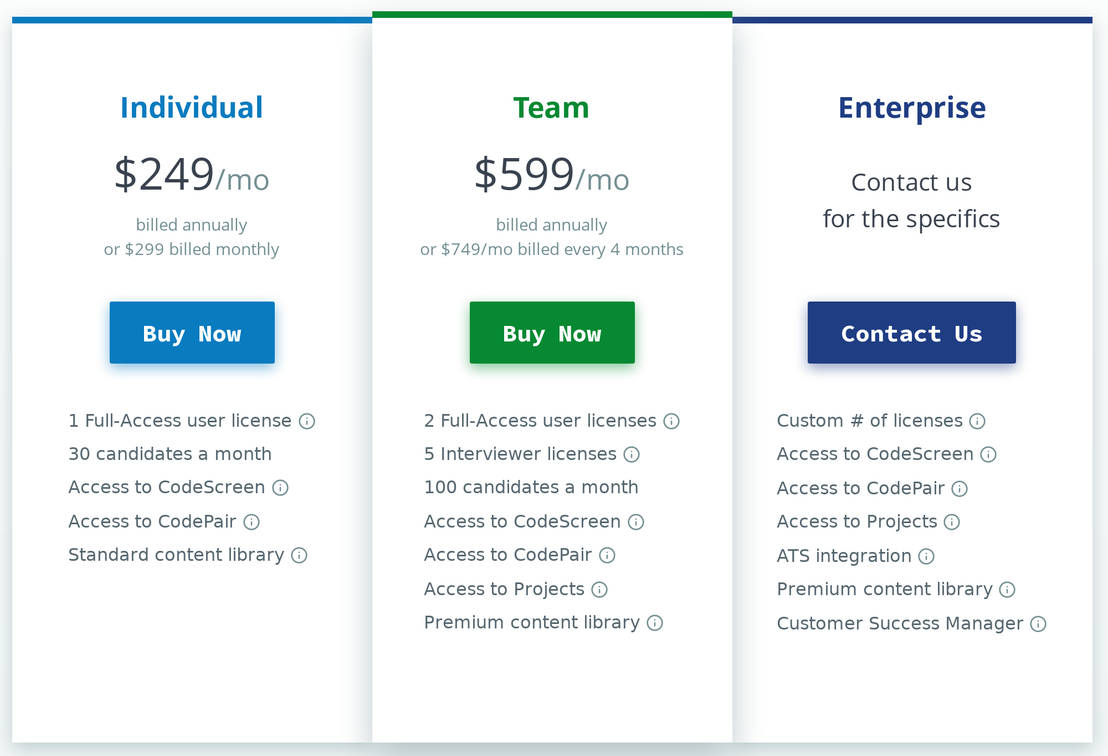This screenshot has height=756, width=1108.
Task: Select the Team plan heading
Action: coord(551,107)
